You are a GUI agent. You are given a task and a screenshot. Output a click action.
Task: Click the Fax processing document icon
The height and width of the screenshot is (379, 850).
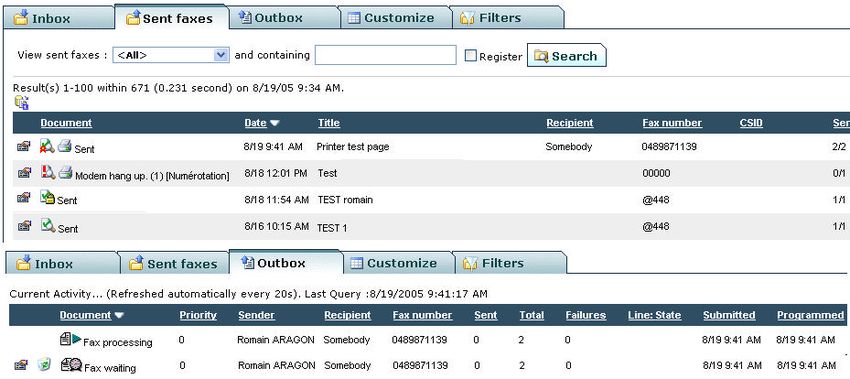point(70,339)
